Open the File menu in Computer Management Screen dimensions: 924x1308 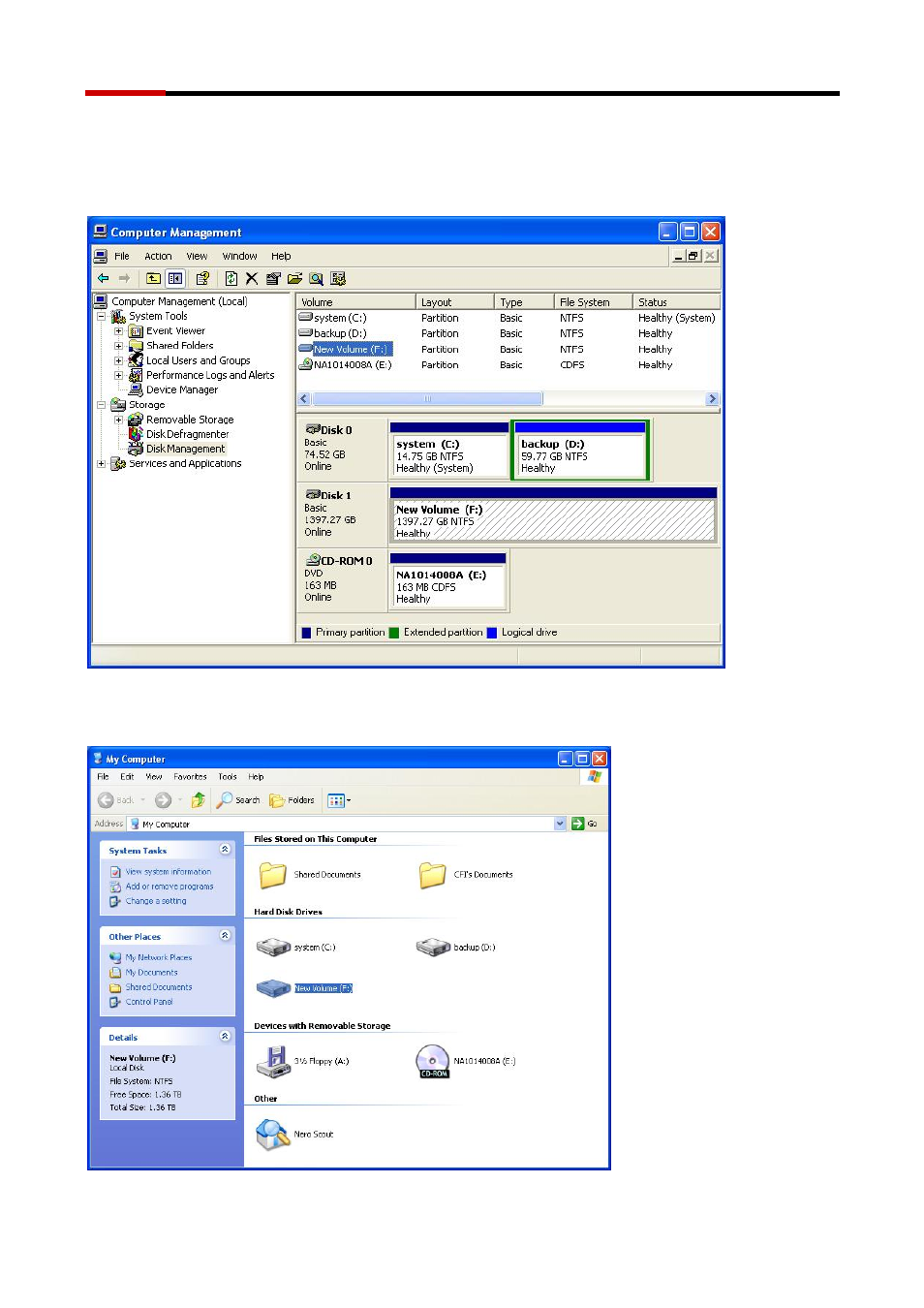[x=122, y=257]
